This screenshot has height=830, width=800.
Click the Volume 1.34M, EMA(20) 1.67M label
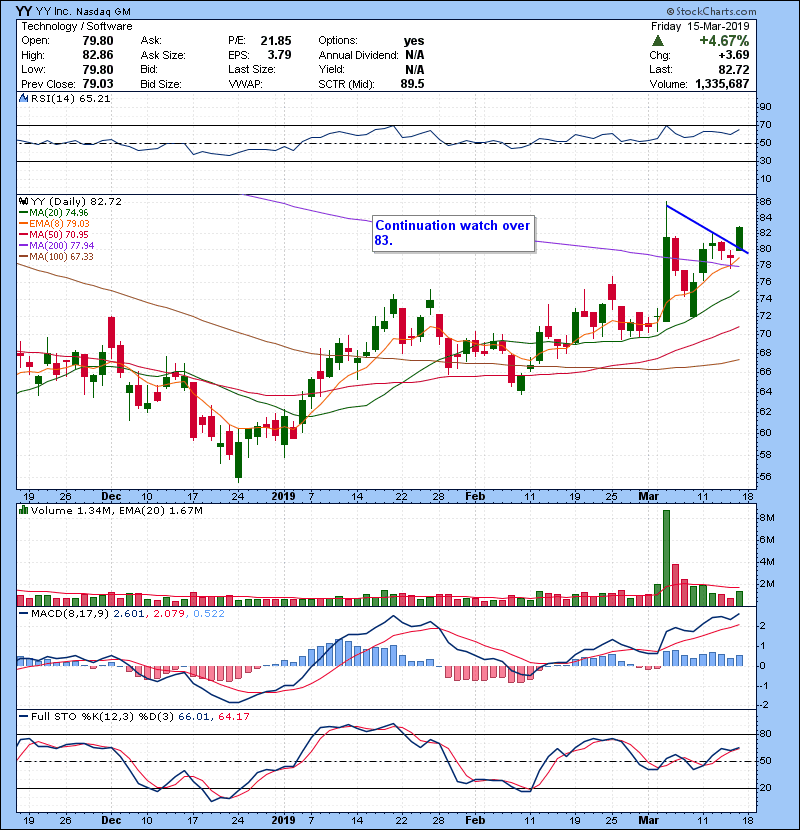point(116,511)
